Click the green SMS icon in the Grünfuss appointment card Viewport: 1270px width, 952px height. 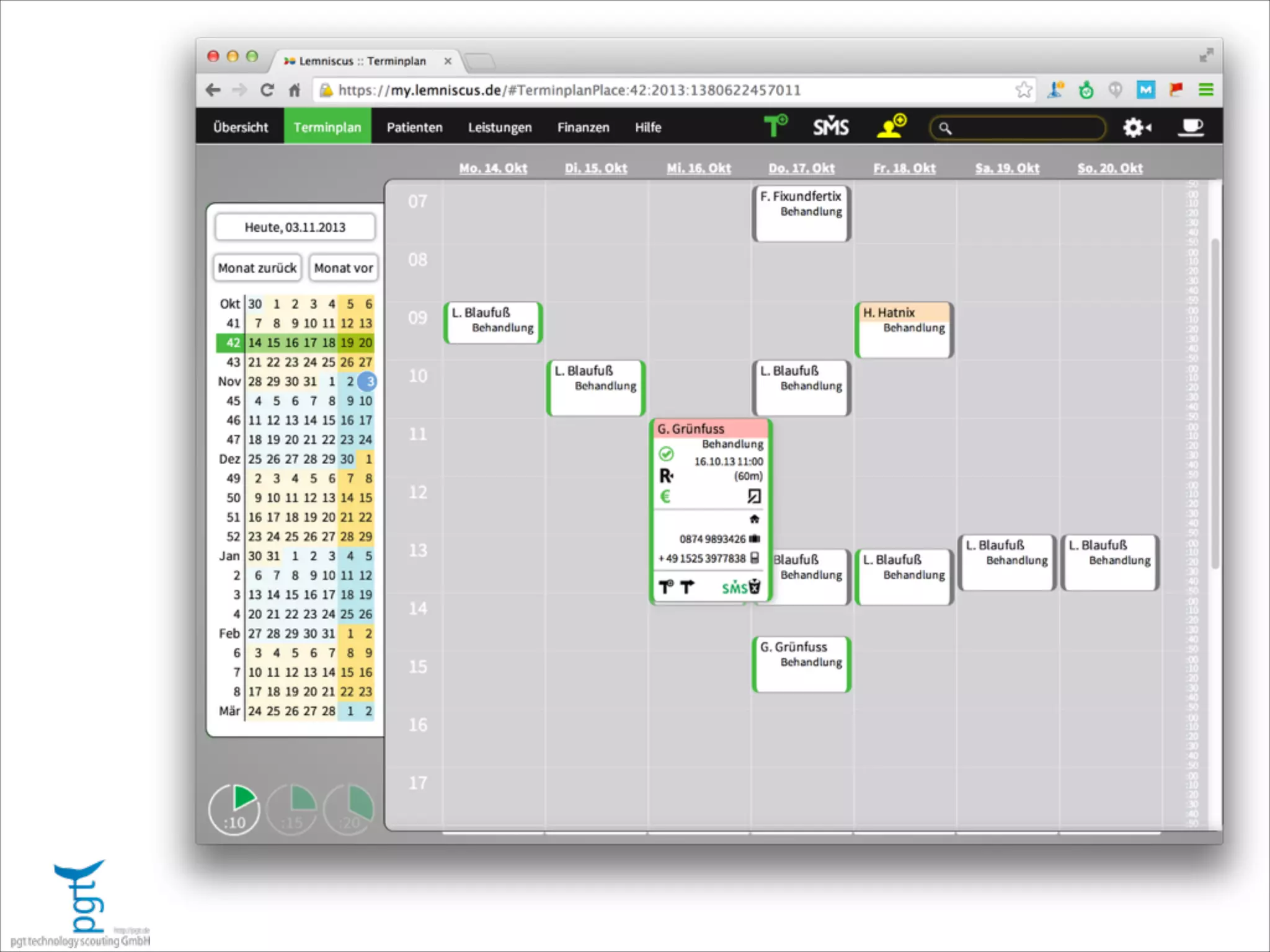pos(734,588)
